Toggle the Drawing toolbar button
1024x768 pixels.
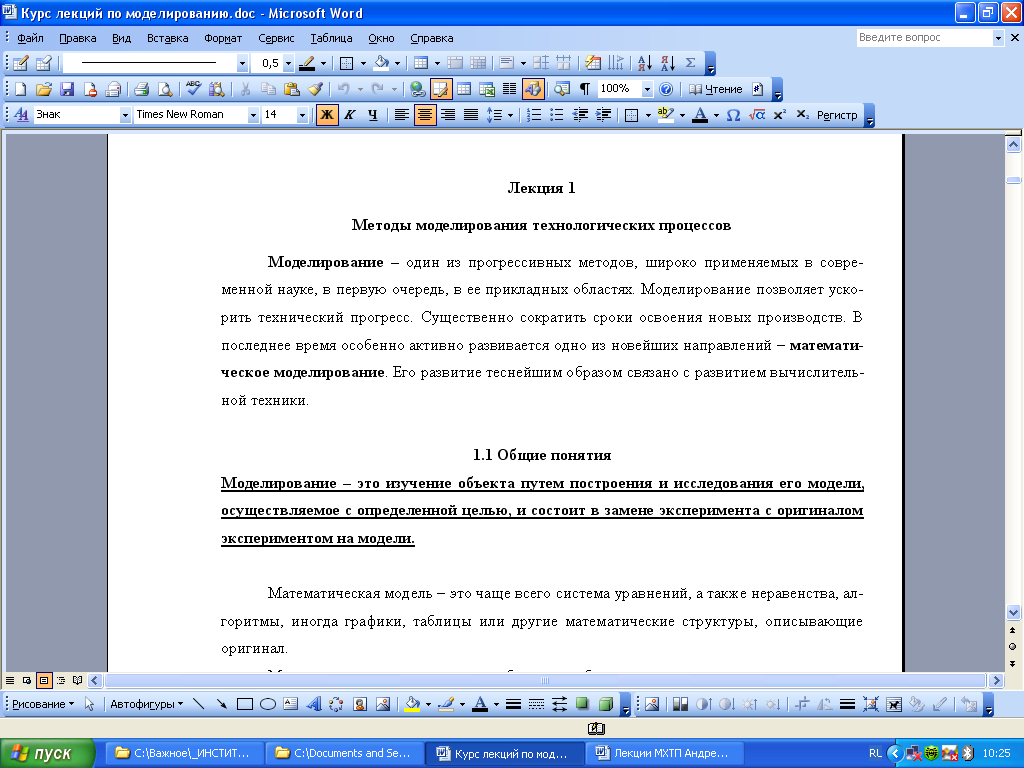533,89
